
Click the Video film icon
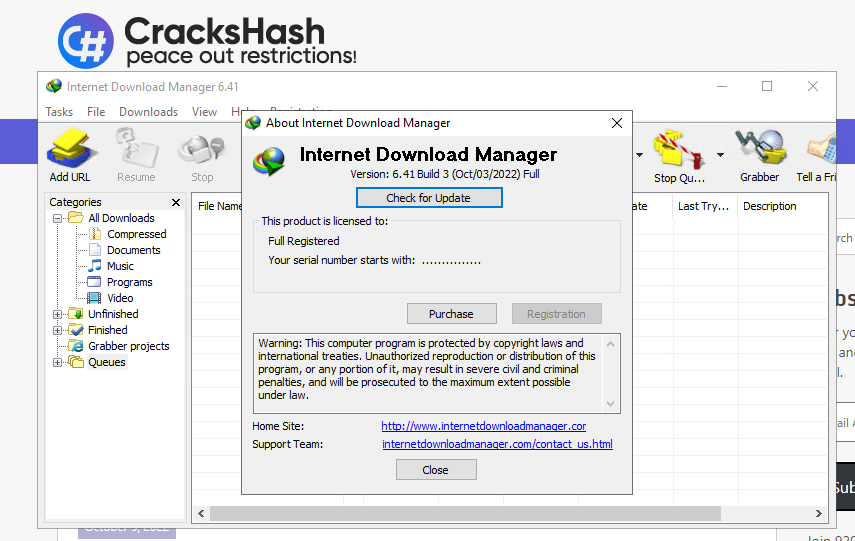pyautogui.click(x=94, y=298)
